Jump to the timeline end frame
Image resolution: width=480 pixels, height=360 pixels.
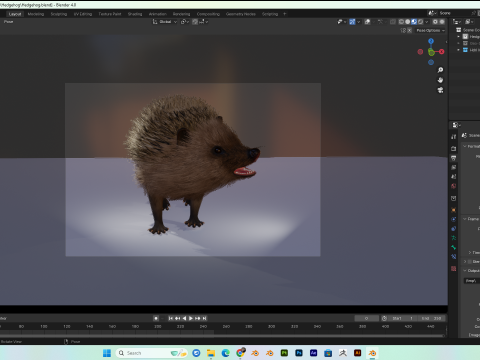click(205, 318)
